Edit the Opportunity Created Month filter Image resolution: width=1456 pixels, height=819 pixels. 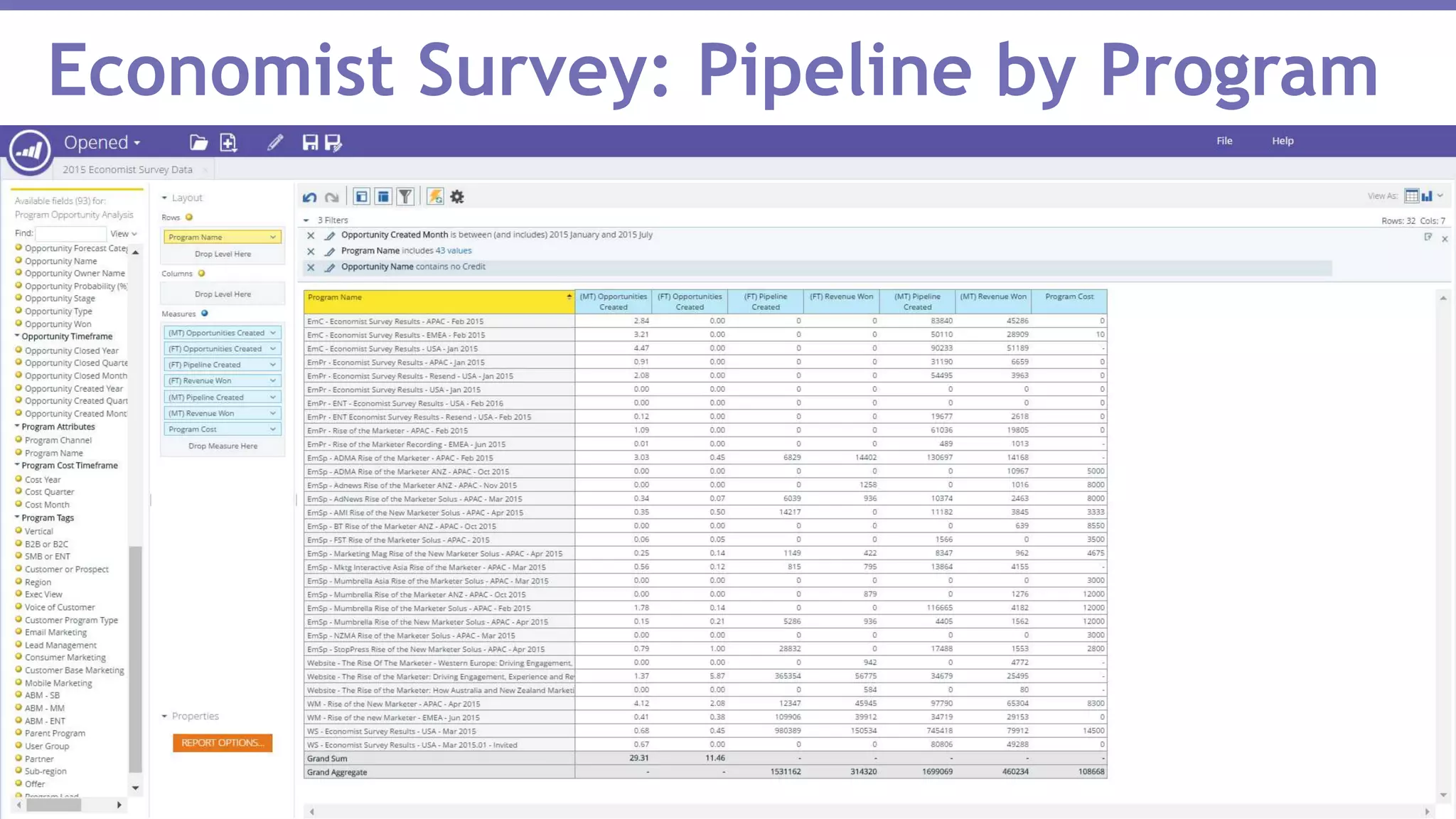point(330,235)
